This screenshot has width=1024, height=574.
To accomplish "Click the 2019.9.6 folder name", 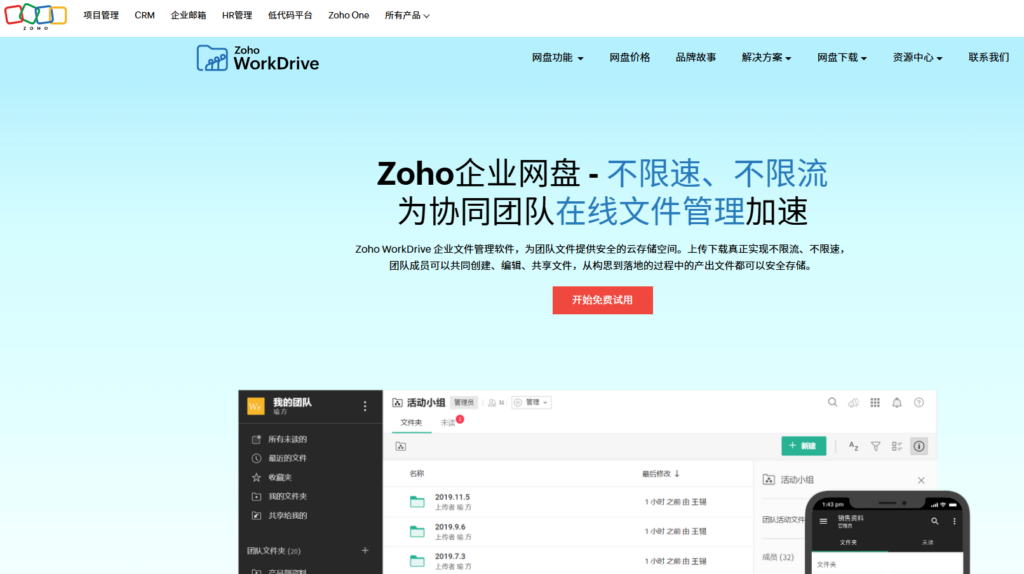I will tap(450, 527).
